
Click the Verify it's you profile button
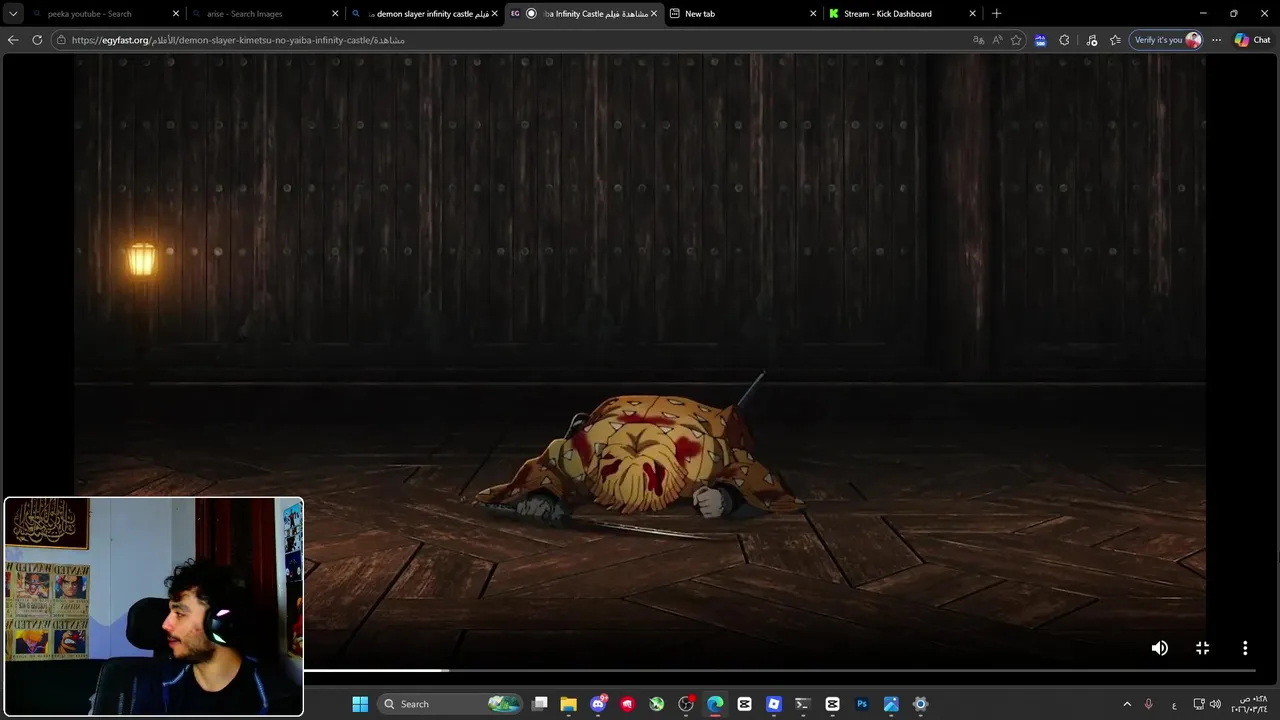point(1166,40)
